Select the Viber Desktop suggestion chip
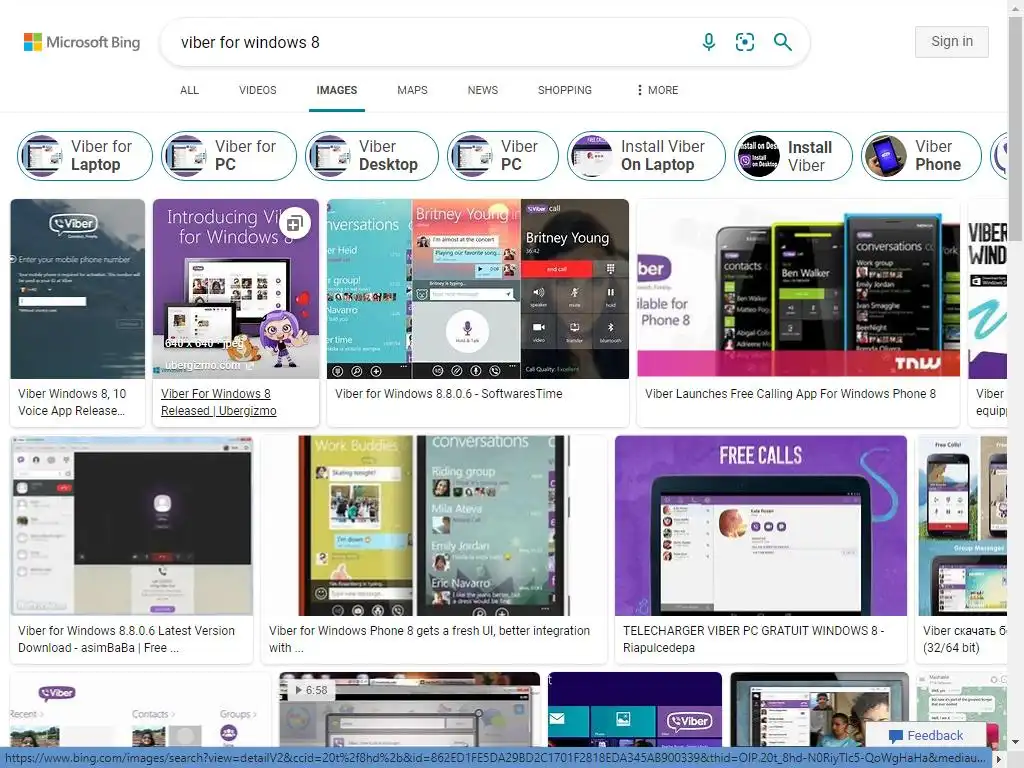1024x768 pixels. (x=372, y=155)
